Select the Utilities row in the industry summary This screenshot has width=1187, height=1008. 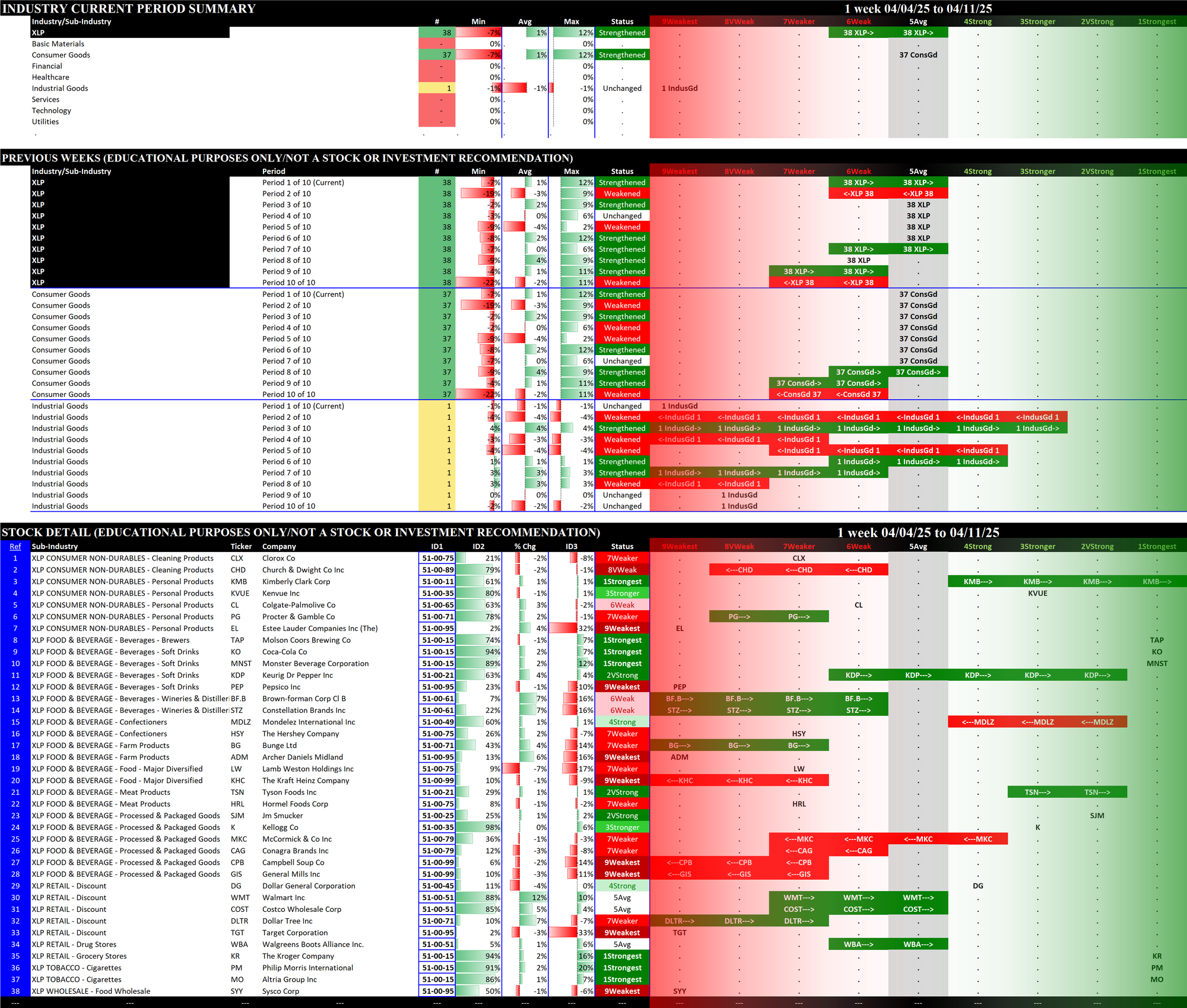[x=46, y=122]
